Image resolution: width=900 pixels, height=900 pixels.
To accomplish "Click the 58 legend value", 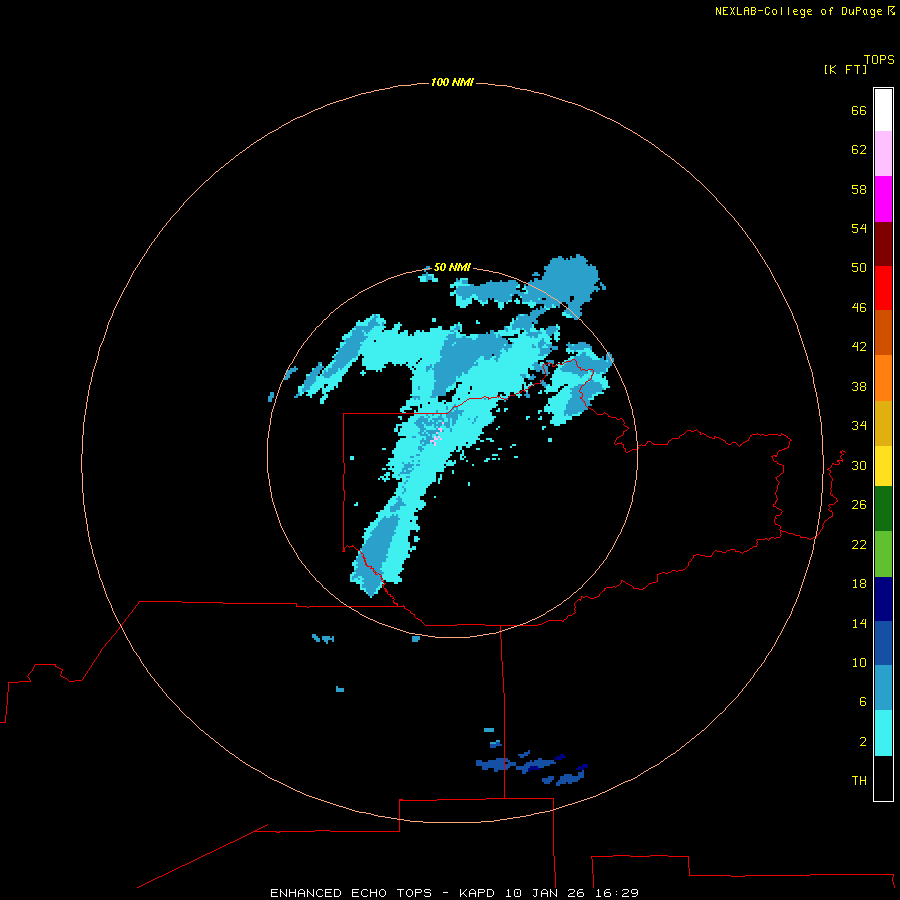I will point(859,189).
